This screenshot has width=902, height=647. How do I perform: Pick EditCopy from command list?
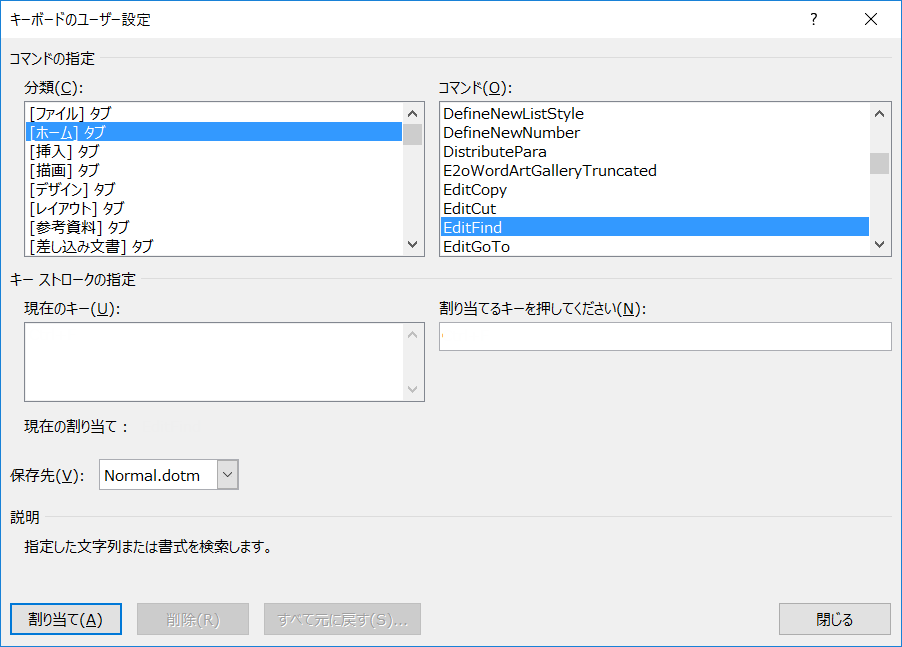coord(475,189)
